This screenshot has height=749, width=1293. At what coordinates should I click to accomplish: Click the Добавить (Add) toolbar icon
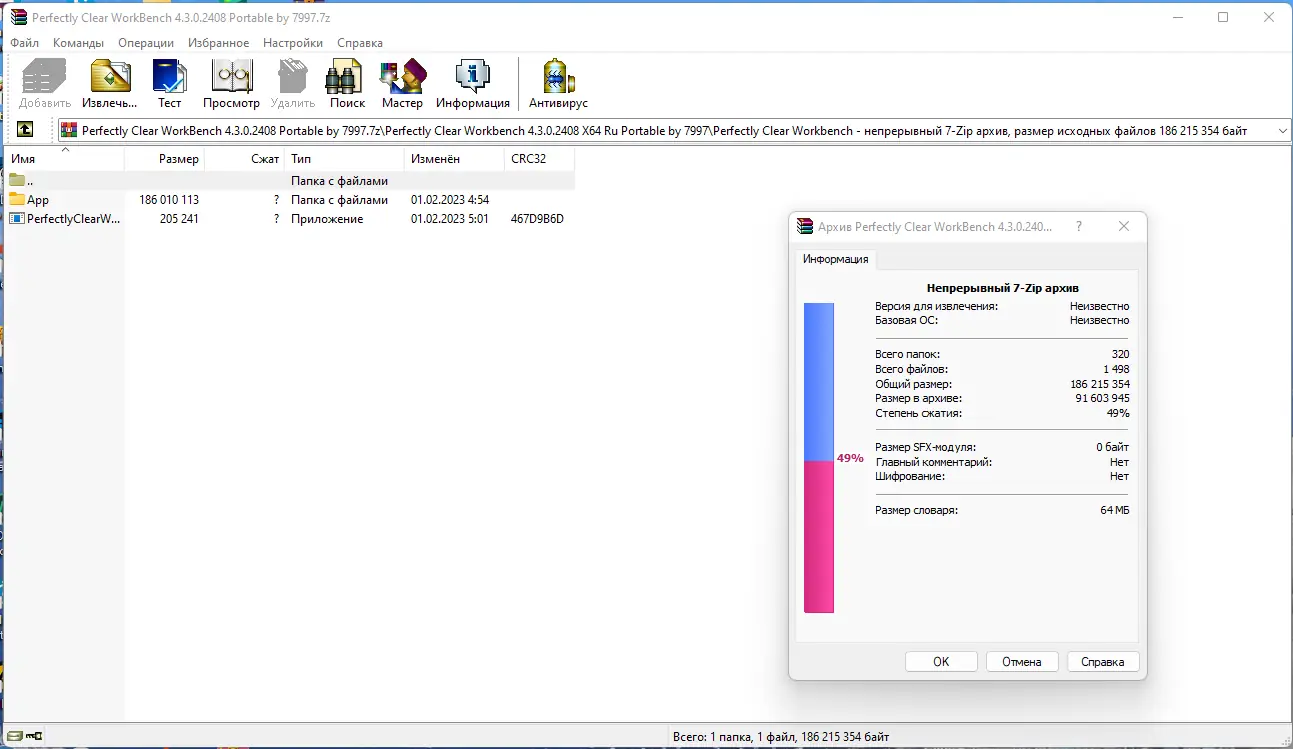(x=45, y=76)
